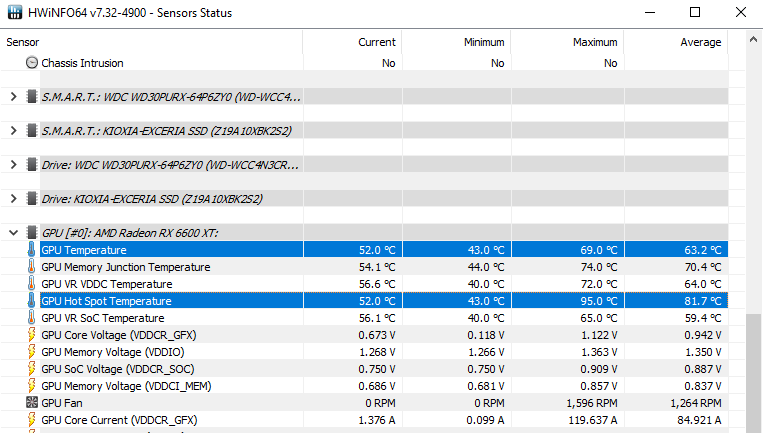This screenshot has width=763, height=433.
Task: Collapse the GPU AMD Radeon RX 6600 XT section
Action: point(14,233)
